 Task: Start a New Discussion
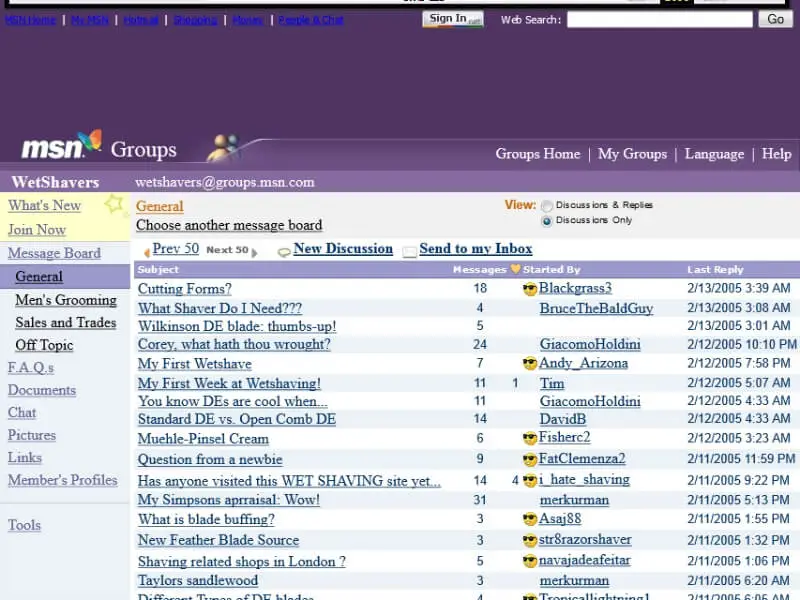343,248
